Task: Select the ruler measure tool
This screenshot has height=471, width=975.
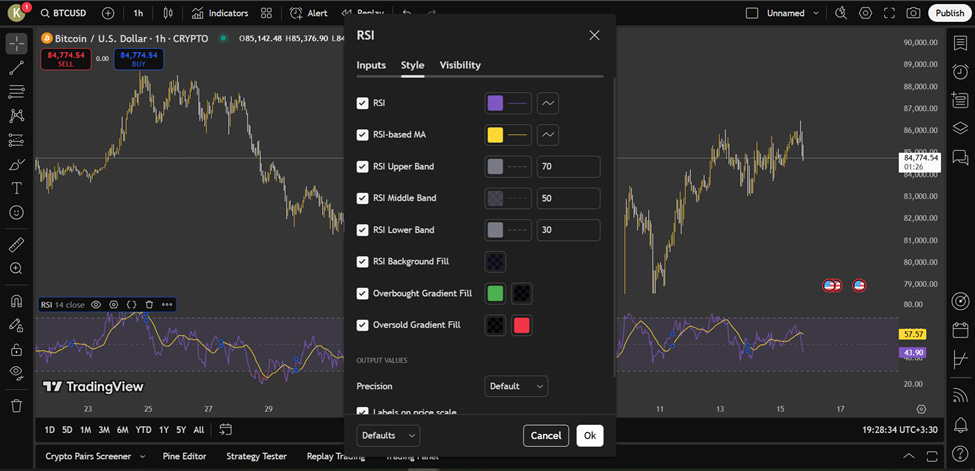Action: click(x=17, y=245)
